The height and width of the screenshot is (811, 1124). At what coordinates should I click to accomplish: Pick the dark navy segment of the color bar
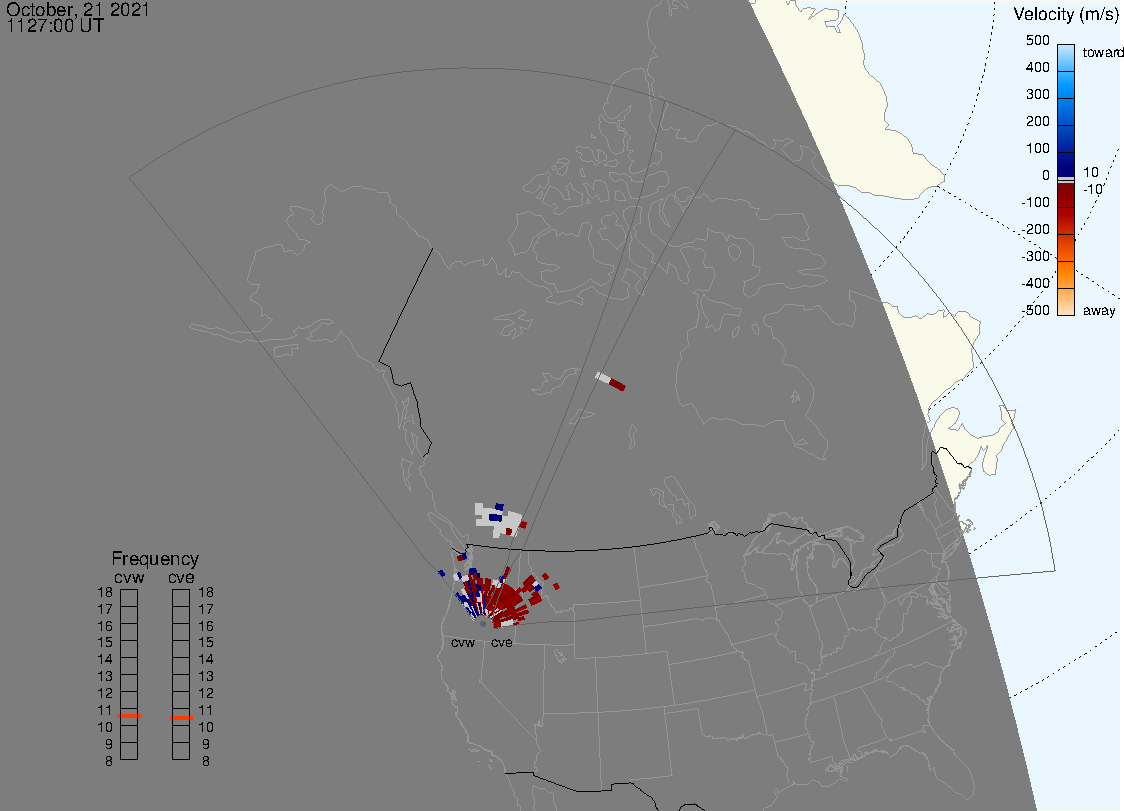(x=1066, y=163)
